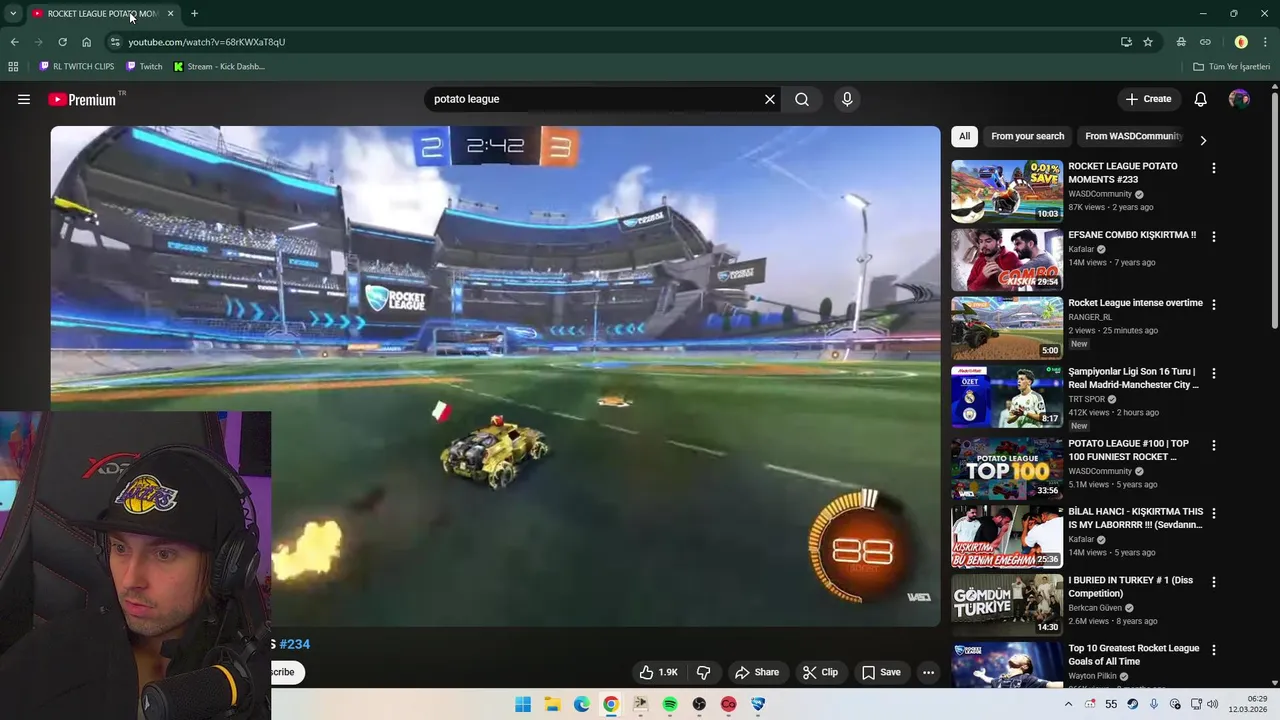Open OBS Studio from the taskbar
The width and height of the screenshot is (1280, 720).
[x=699, y=704]
